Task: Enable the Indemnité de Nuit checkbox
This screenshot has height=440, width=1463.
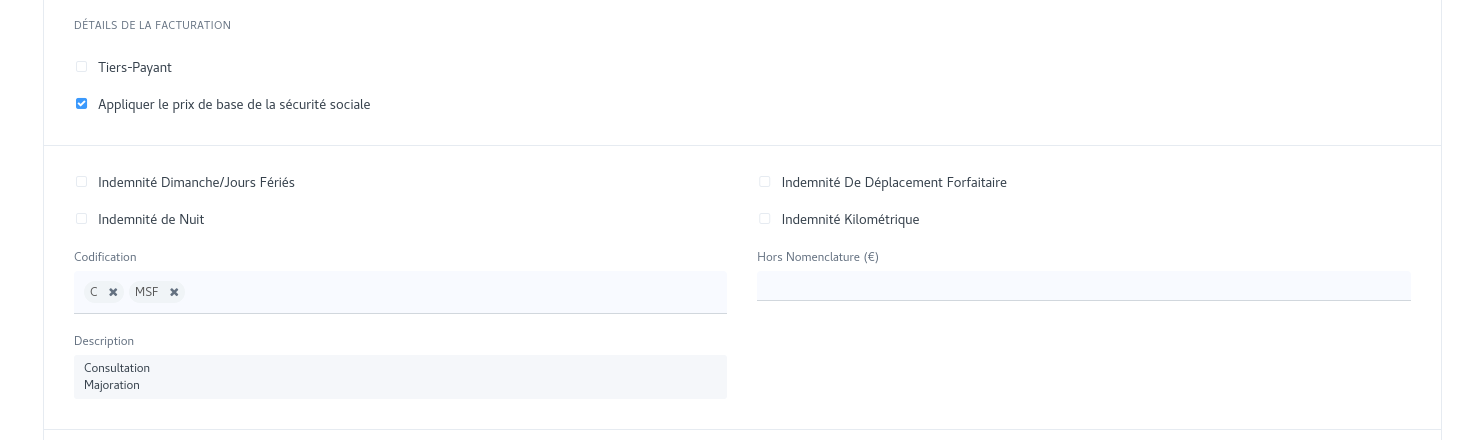Action: tap(82, 219)
